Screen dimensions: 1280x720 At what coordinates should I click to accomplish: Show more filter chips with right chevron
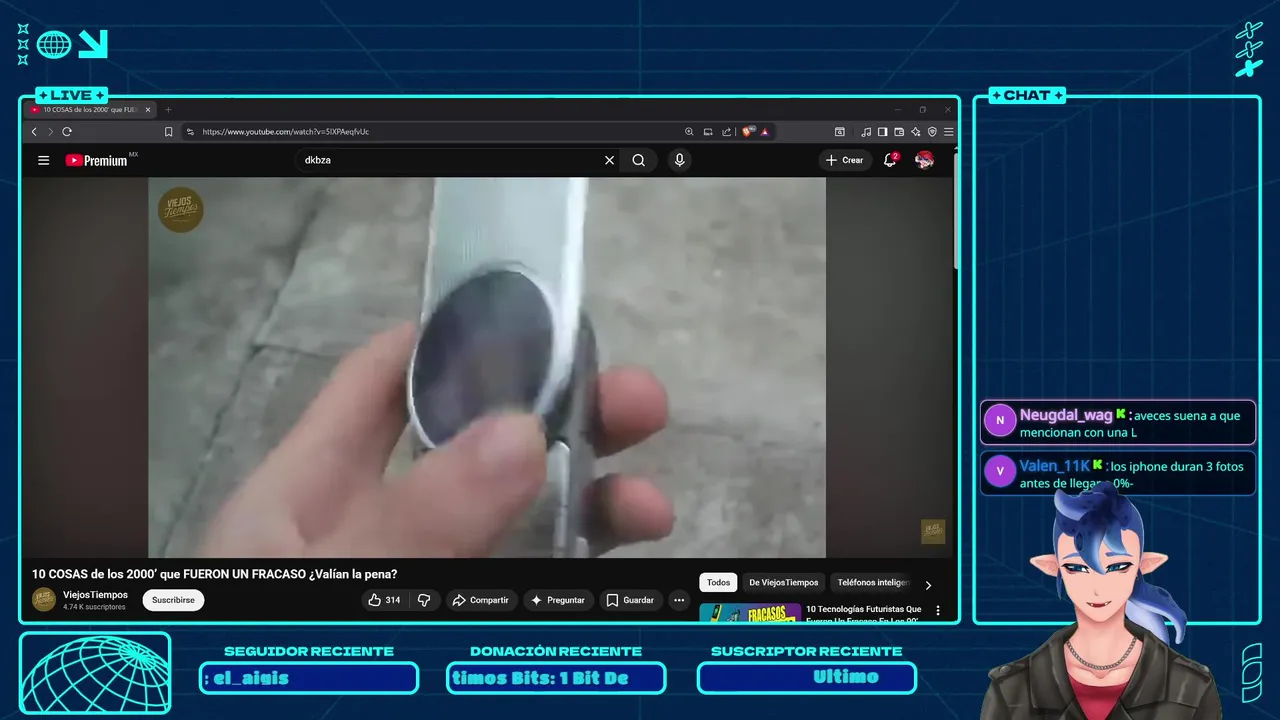(x=928, y=585)
